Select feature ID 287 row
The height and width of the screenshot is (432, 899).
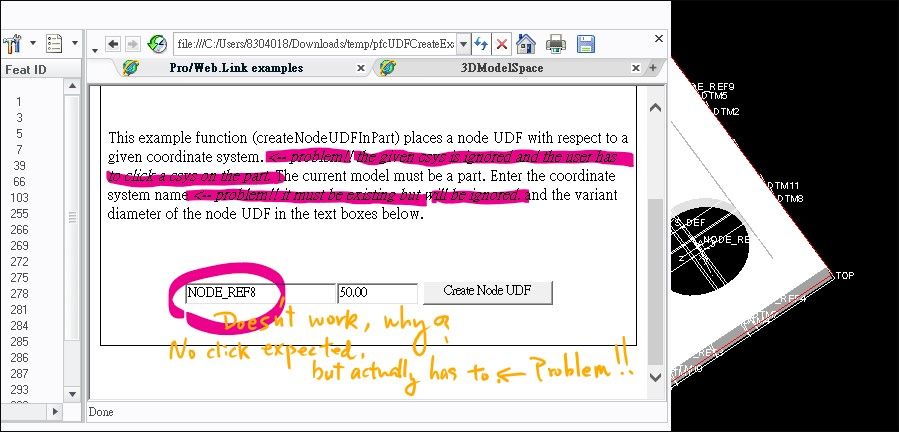[19, 373]
